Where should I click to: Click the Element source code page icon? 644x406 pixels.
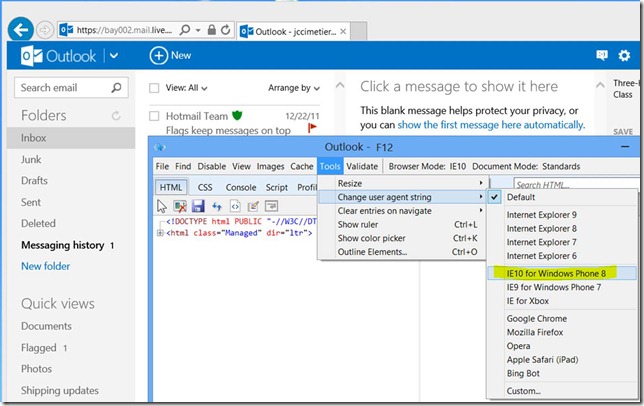235,206
